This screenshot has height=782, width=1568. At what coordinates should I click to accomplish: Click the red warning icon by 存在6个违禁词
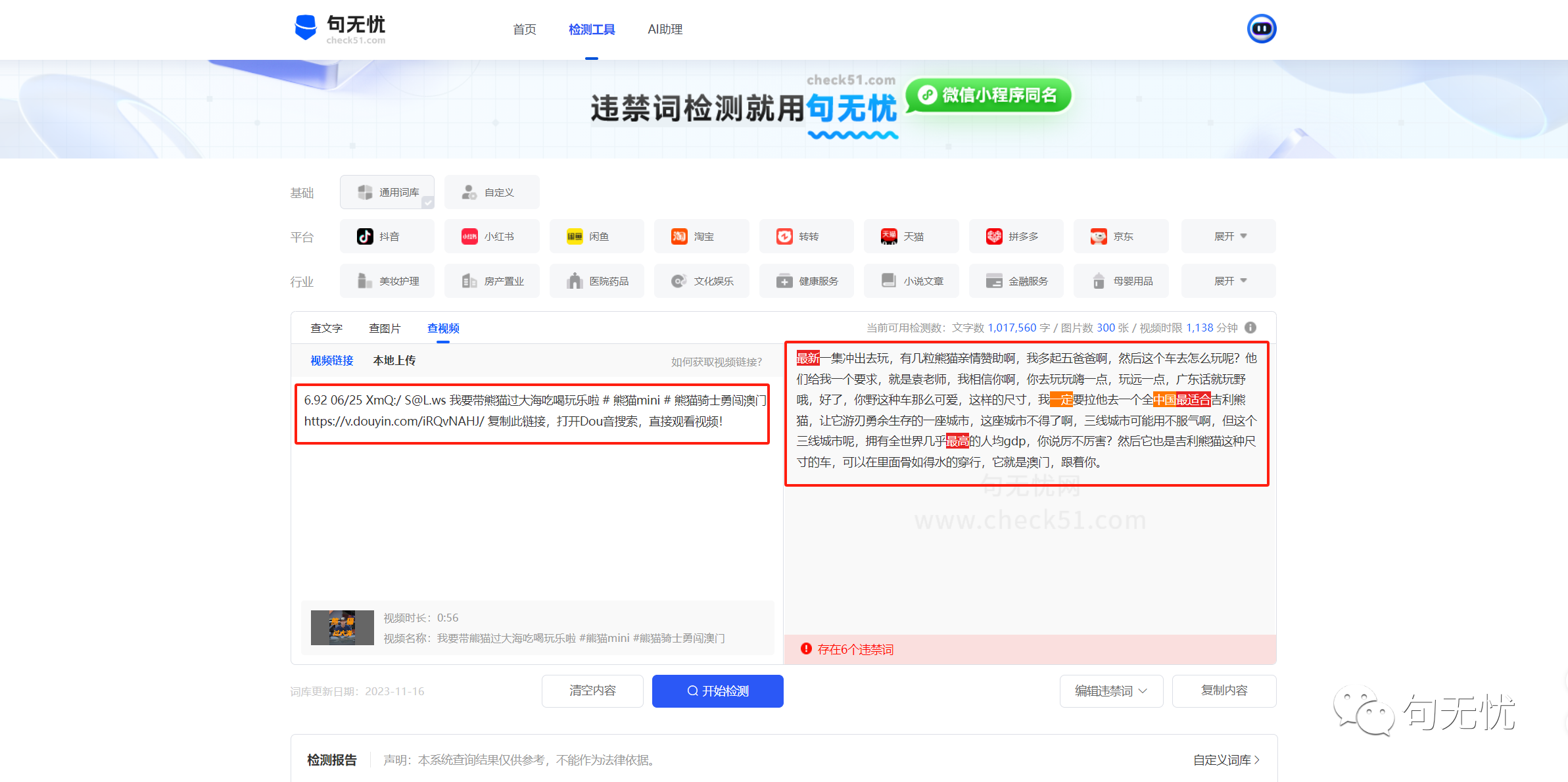click(806, 649)
